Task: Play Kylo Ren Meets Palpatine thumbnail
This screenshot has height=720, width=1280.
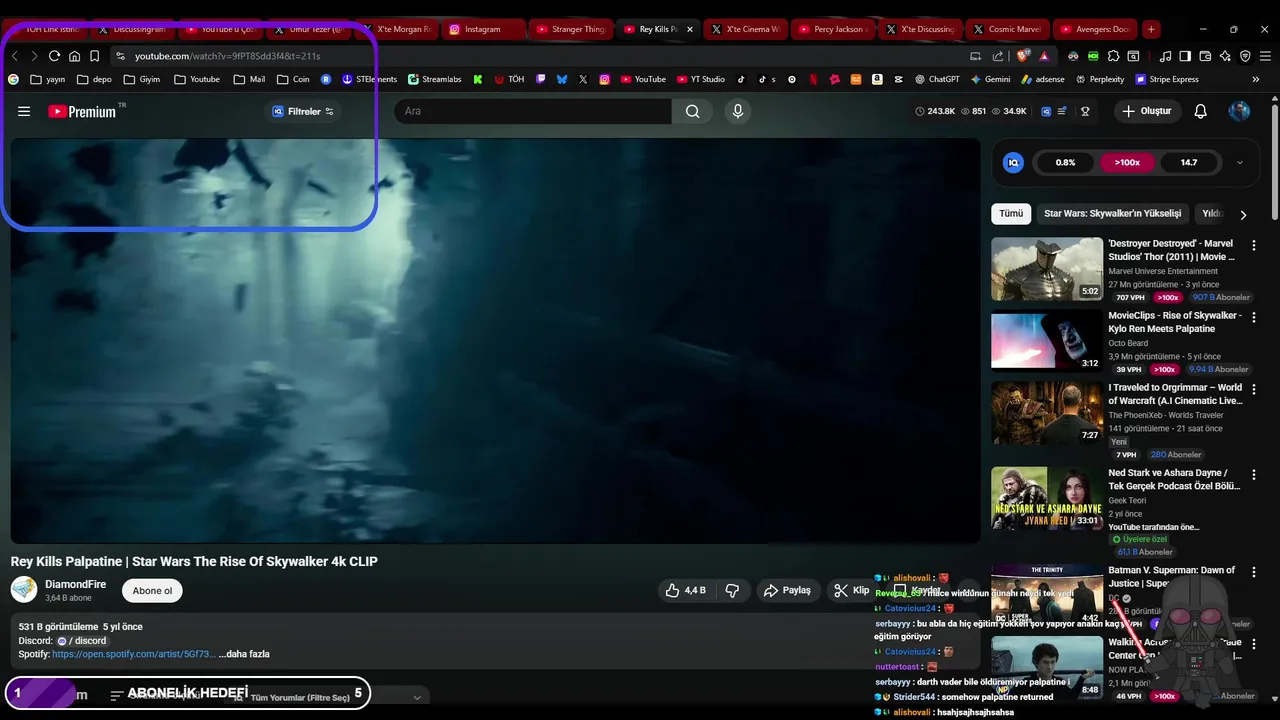Action: coord(1047,341)
